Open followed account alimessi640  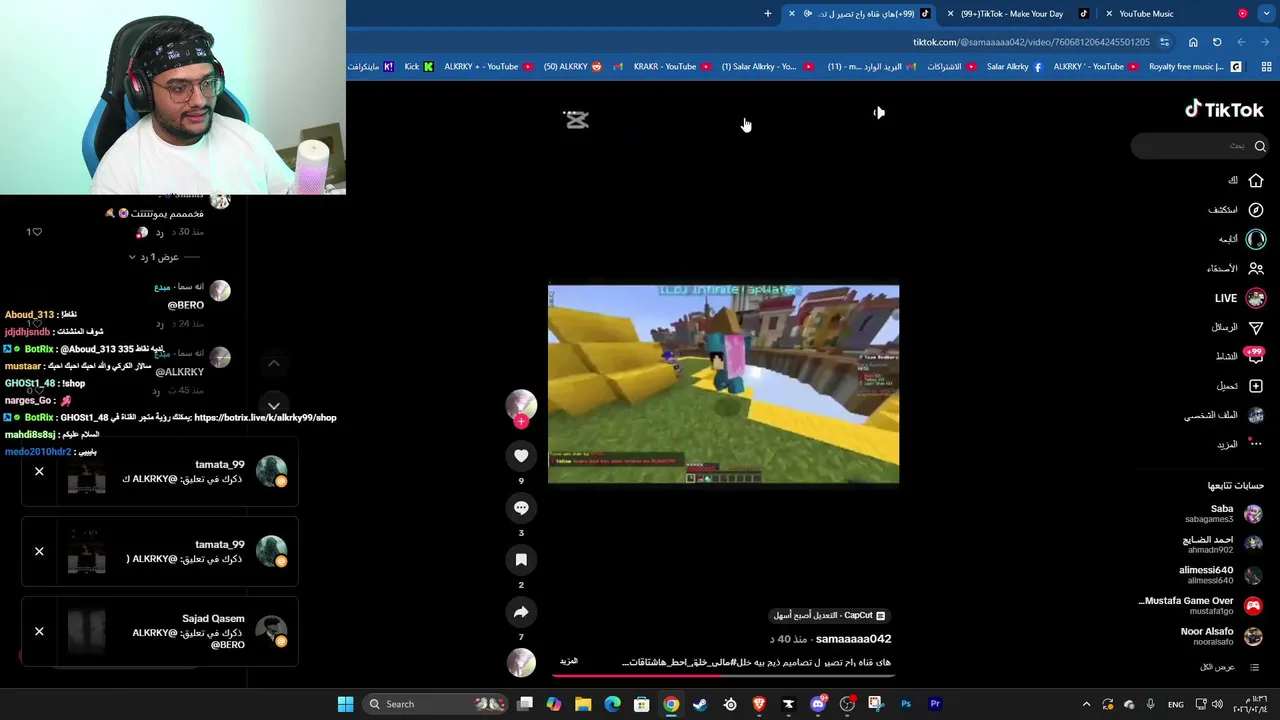tap(1221, 575)
